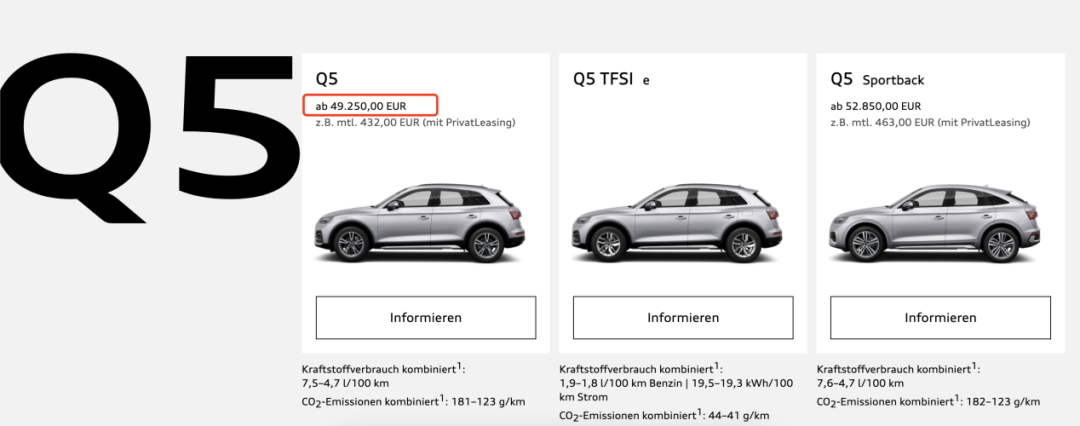
Task: Open the Q5 TFSI e model title
Action: pos(612,79)
